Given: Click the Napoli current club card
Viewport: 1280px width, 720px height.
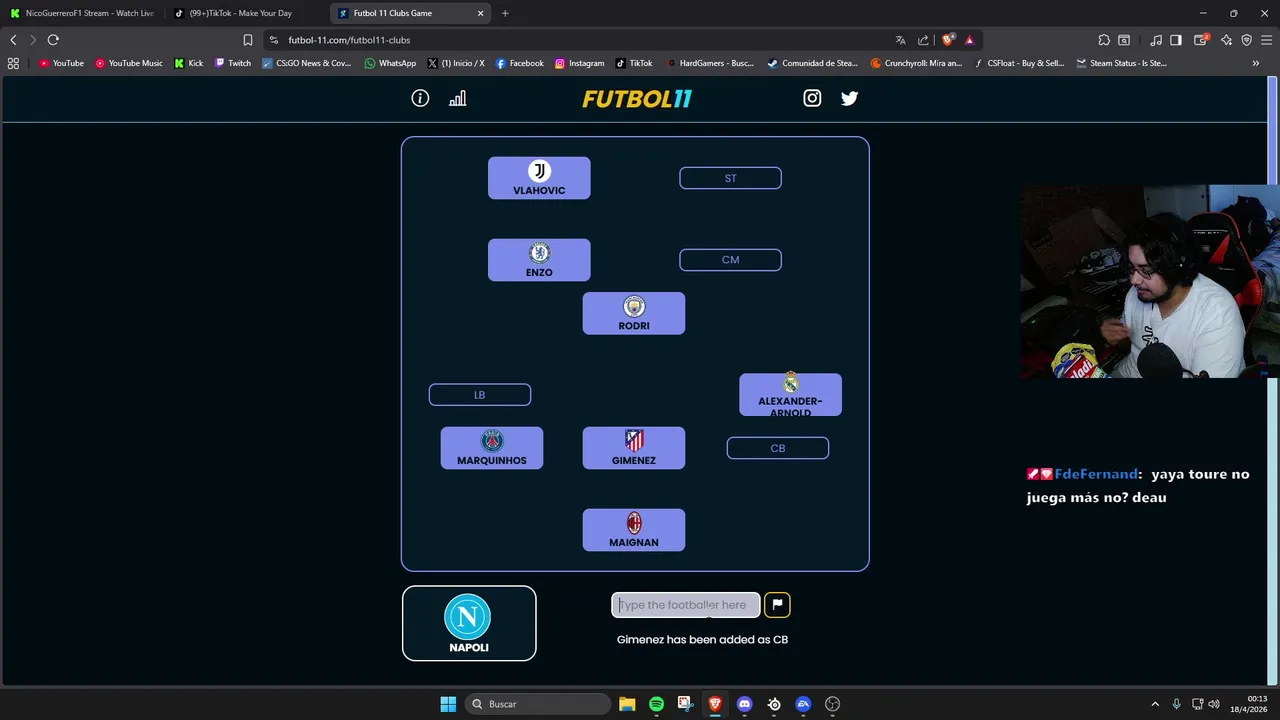Looking at the screenshot, I should [469, 623].
